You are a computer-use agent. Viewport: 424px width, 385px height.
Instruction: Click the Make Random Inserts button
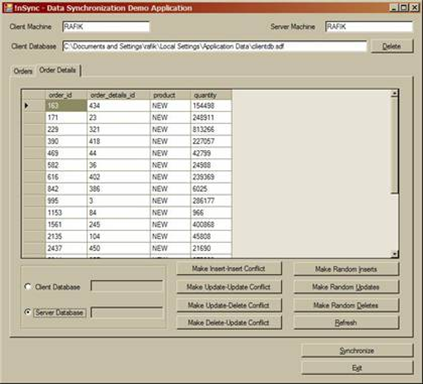[x=346, y=269]
